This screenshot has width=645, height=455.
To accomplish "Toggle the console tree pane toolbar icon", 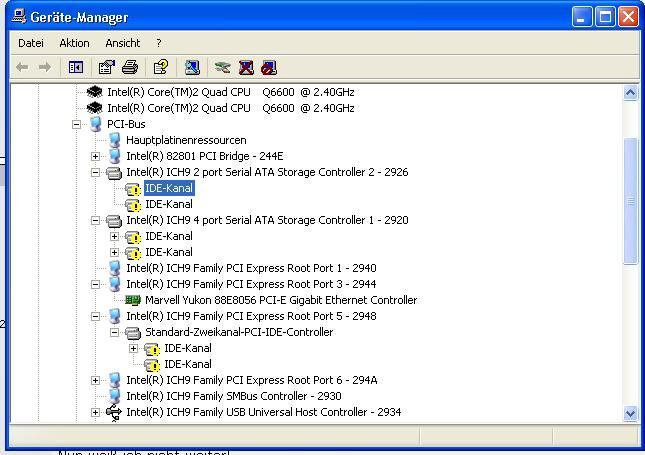I will pyautogui.click(x=76, y=67).
